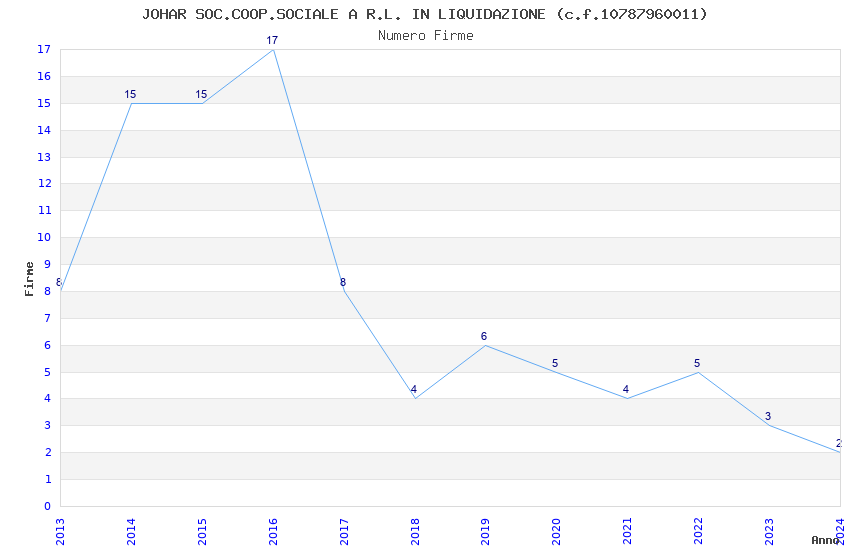Click y-axis tick value 5
The width and height of the screenshot is (850, 550).
point(48,372)
